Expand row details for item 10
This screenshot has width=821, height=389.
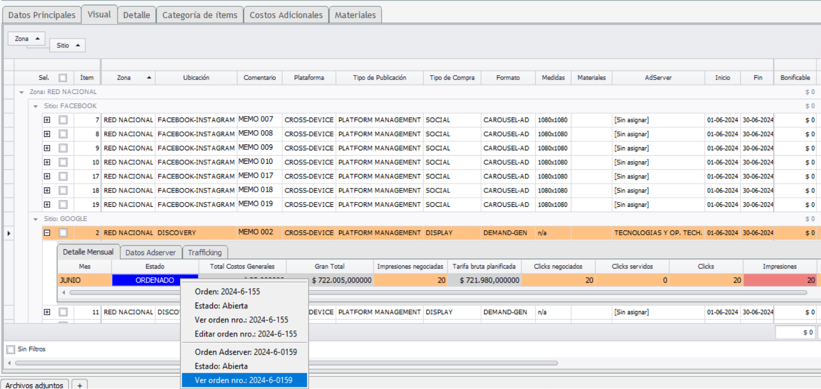(x=47, y=162)
